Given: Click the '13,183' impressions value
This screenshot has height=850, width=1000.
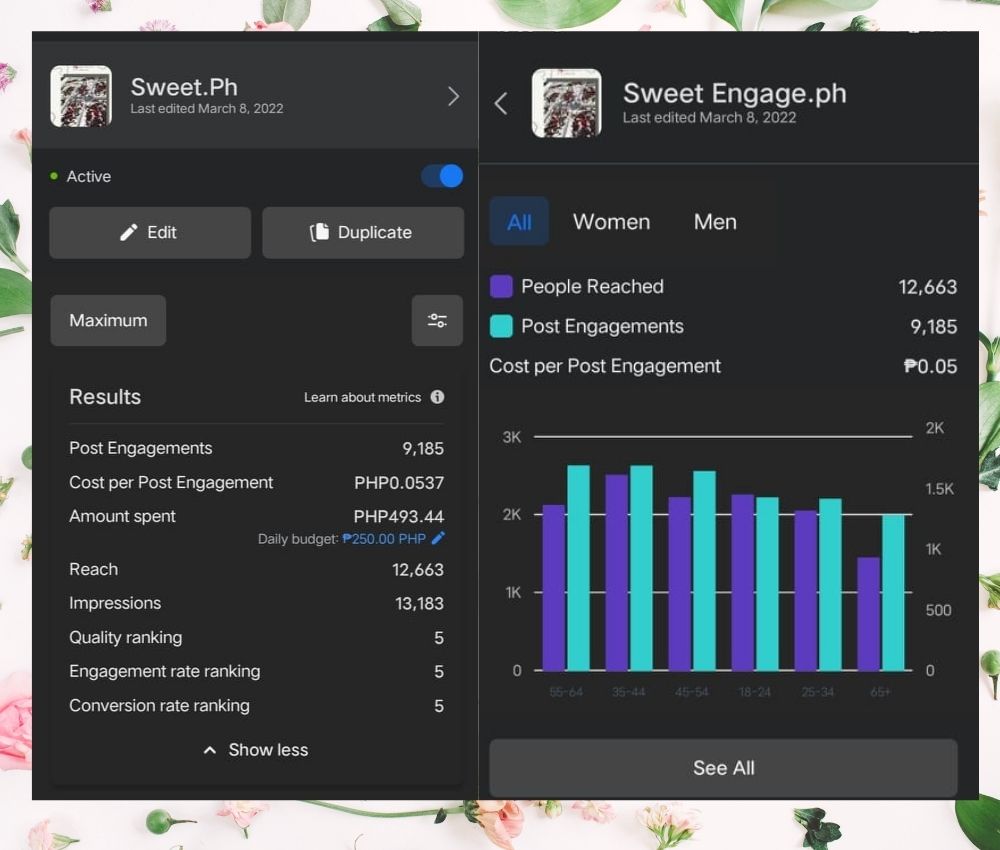Looking at the screenshot, I should click(420, 603).
